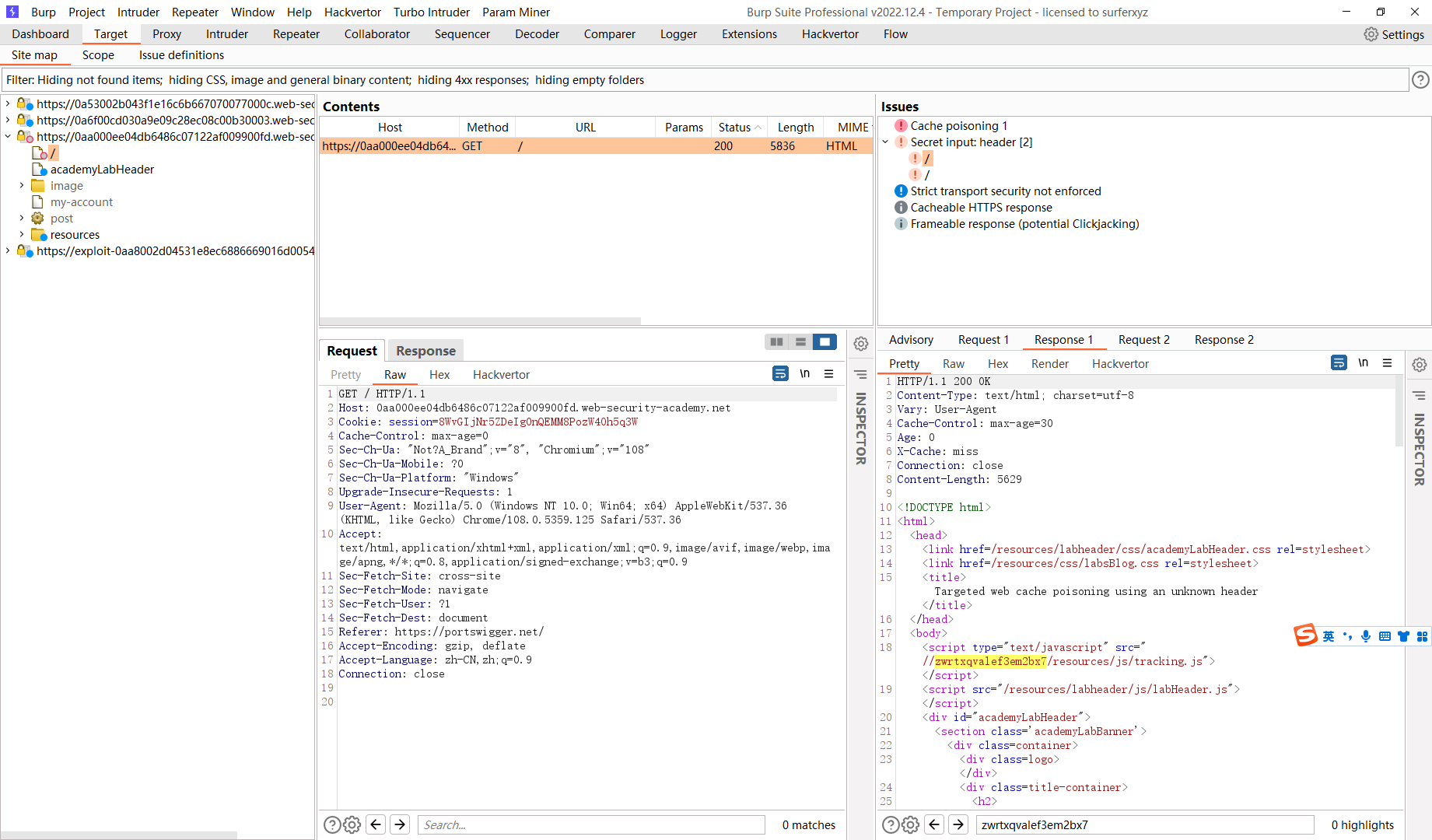Click help icon at bottom of Request search bar

331,825
